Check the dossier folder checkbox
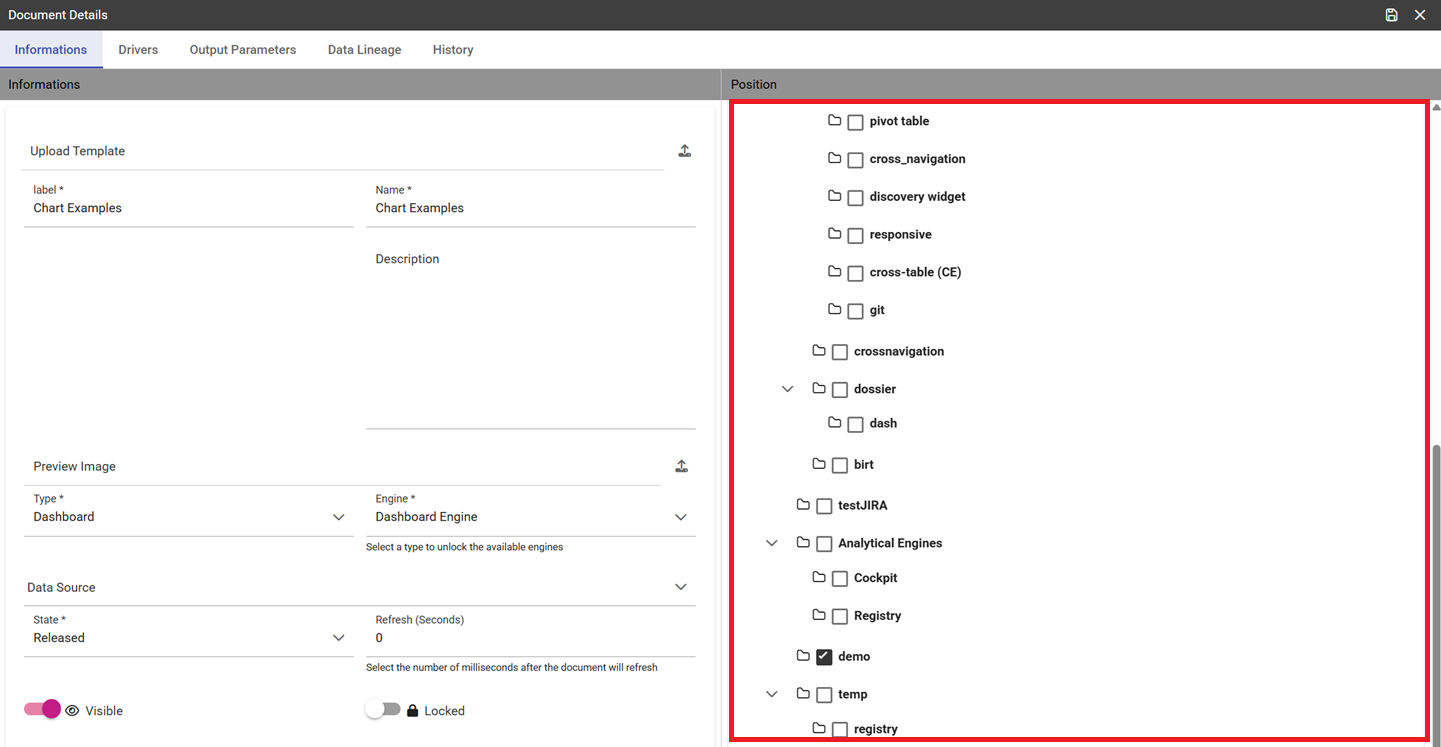 [840, 390]
